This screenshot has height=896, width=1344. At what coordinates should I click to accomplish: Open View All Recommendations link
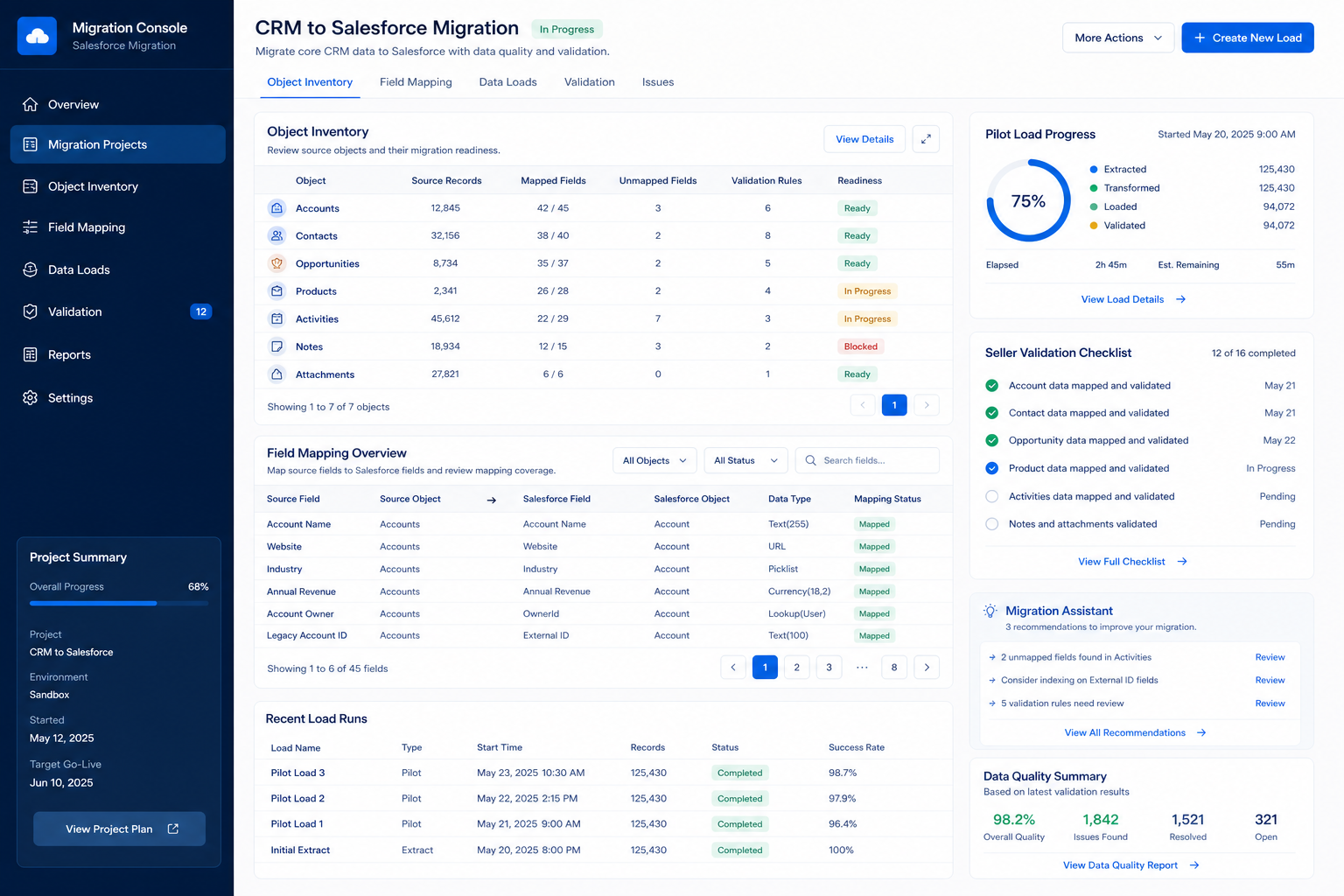[x=1135, y=733]
